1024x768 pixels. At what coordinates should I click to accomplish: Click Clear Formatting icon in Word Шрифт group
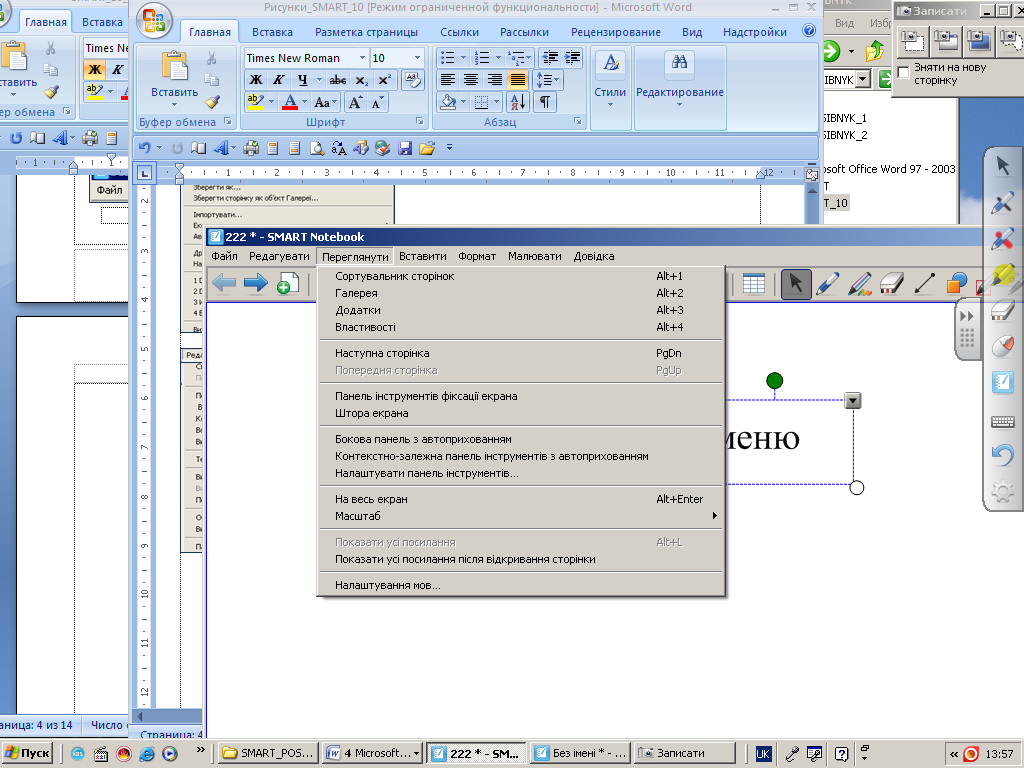click(413, 80)
